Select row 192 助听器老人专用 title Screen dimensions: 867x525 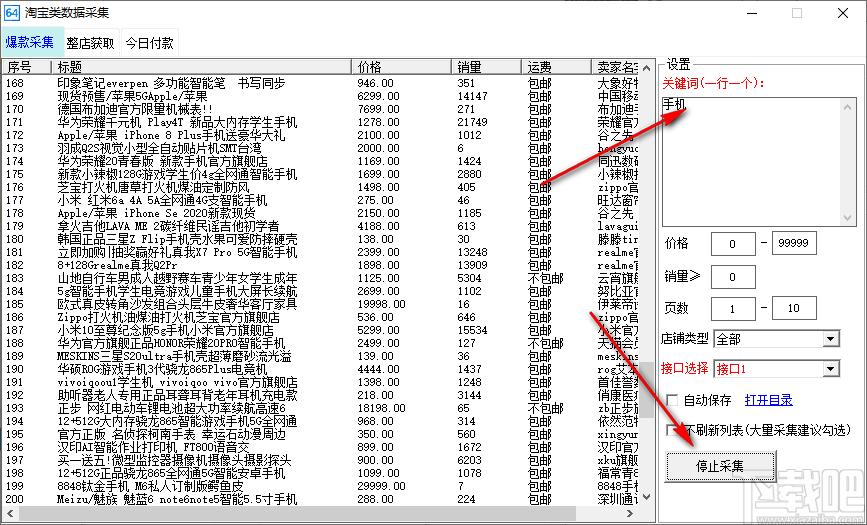click(x=177, y=395)
